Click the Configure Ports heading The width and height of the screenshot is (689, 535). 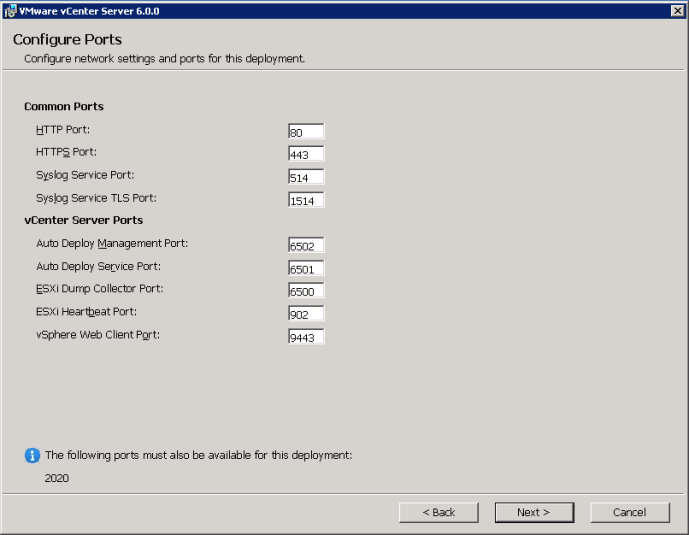pyautogui.click(x=67, y=40)
